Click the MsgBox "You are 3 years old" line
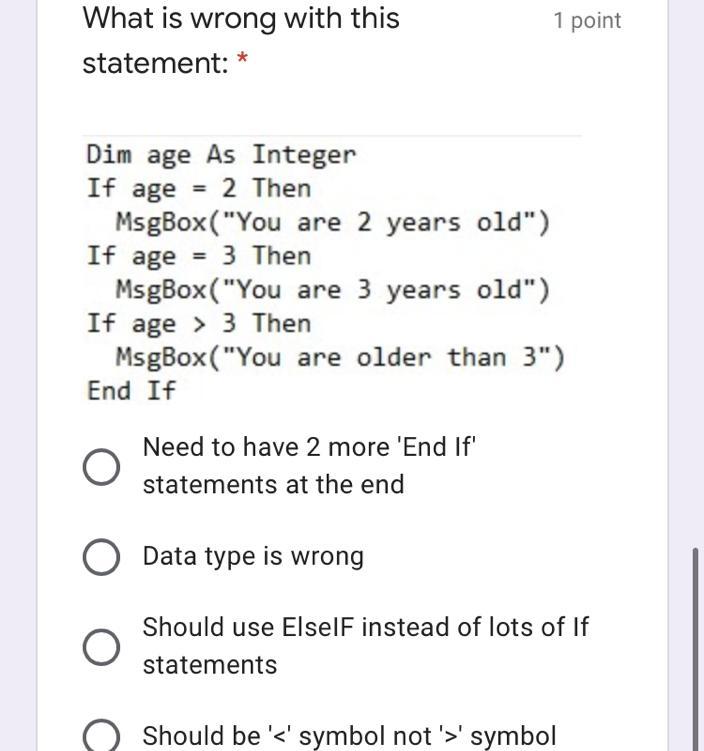Screen dimensions: 704x751 point(332,291)
